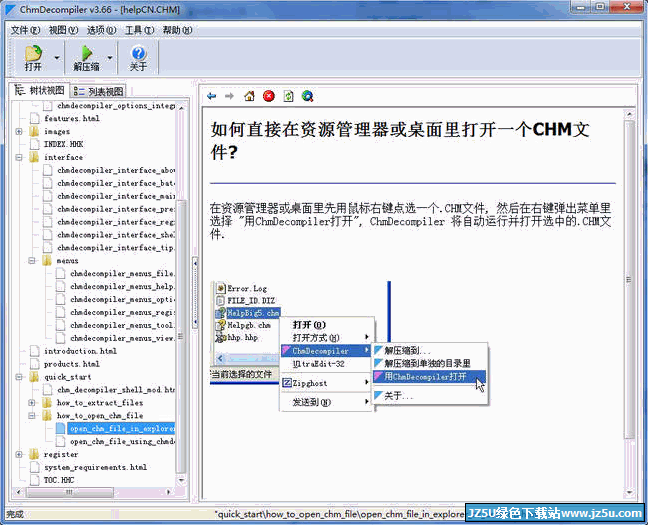Collapse the how_to_open_chm_file folder node
This screenshot has width=648, height=525.
click(32, 415)
